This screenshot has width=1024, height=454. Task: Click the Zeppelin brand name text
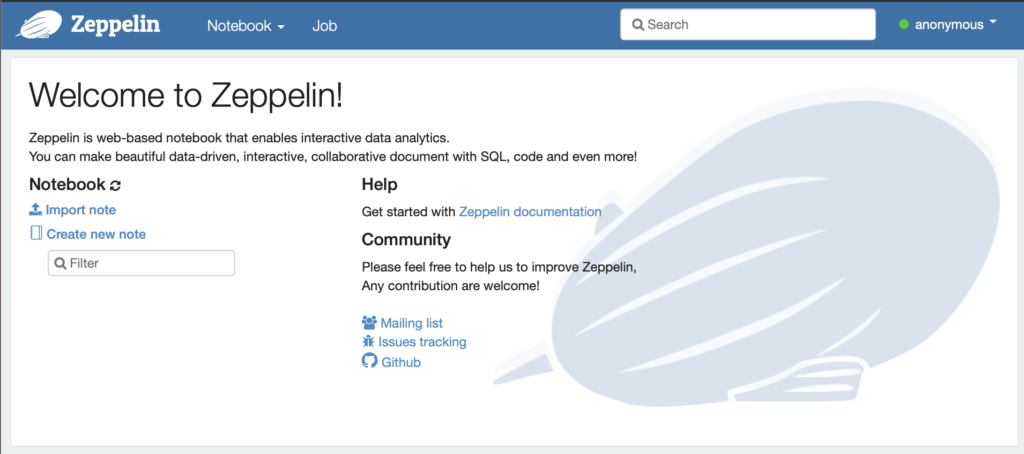[x=115, y=25]
